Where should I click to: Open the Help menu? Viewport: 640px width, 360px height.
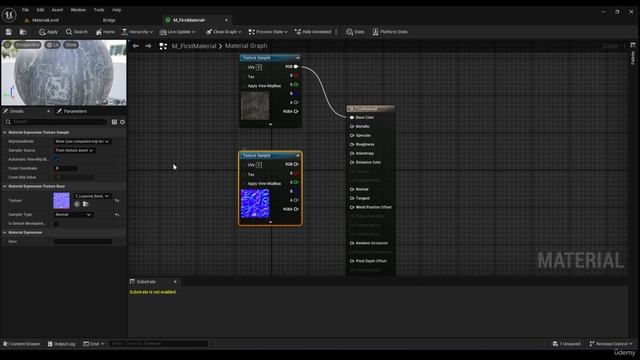click(116, 10)
